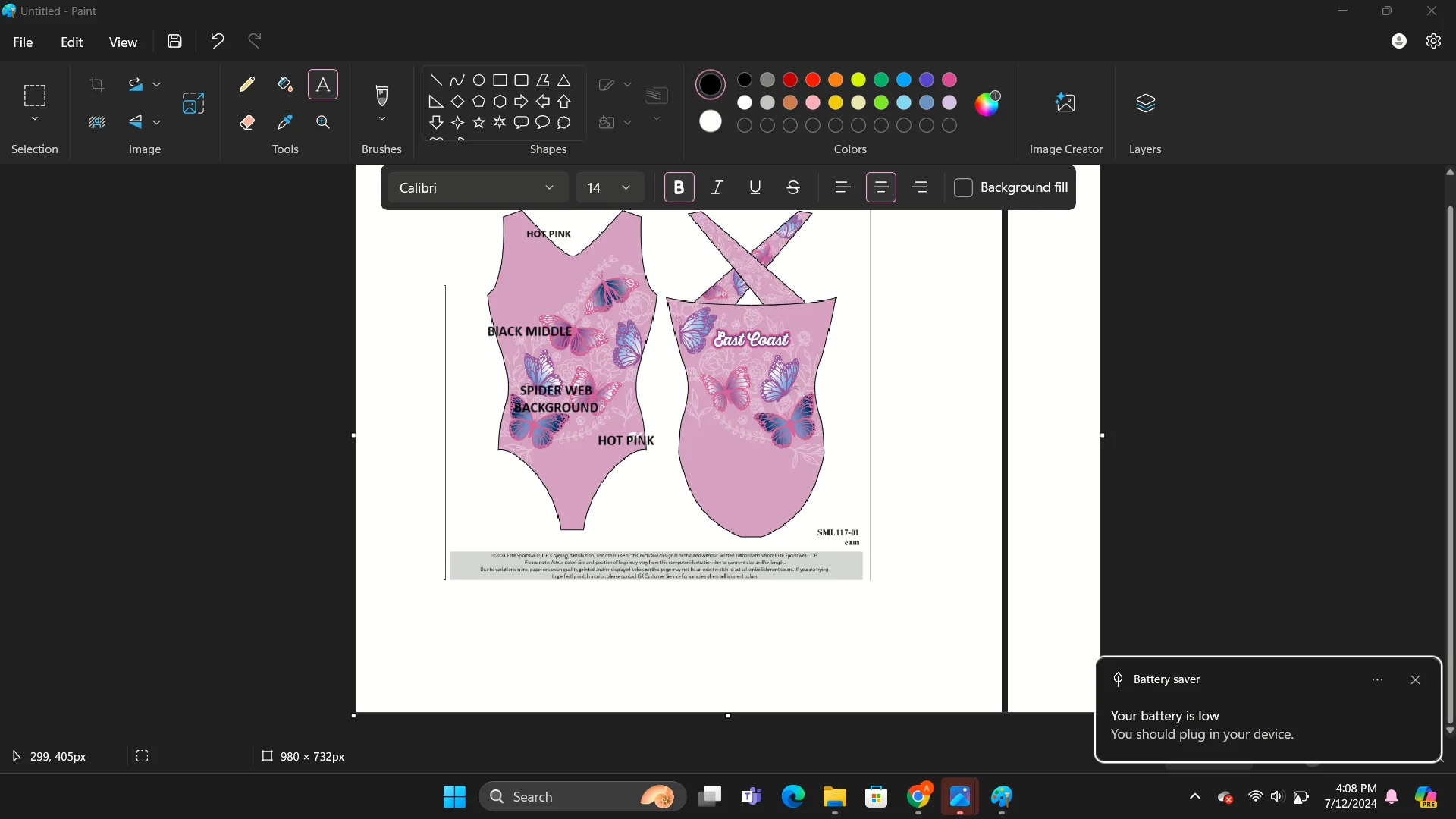
Task: Expand the Rotate options dropdown
Action: pyautogui.click(x=157, y=84)
